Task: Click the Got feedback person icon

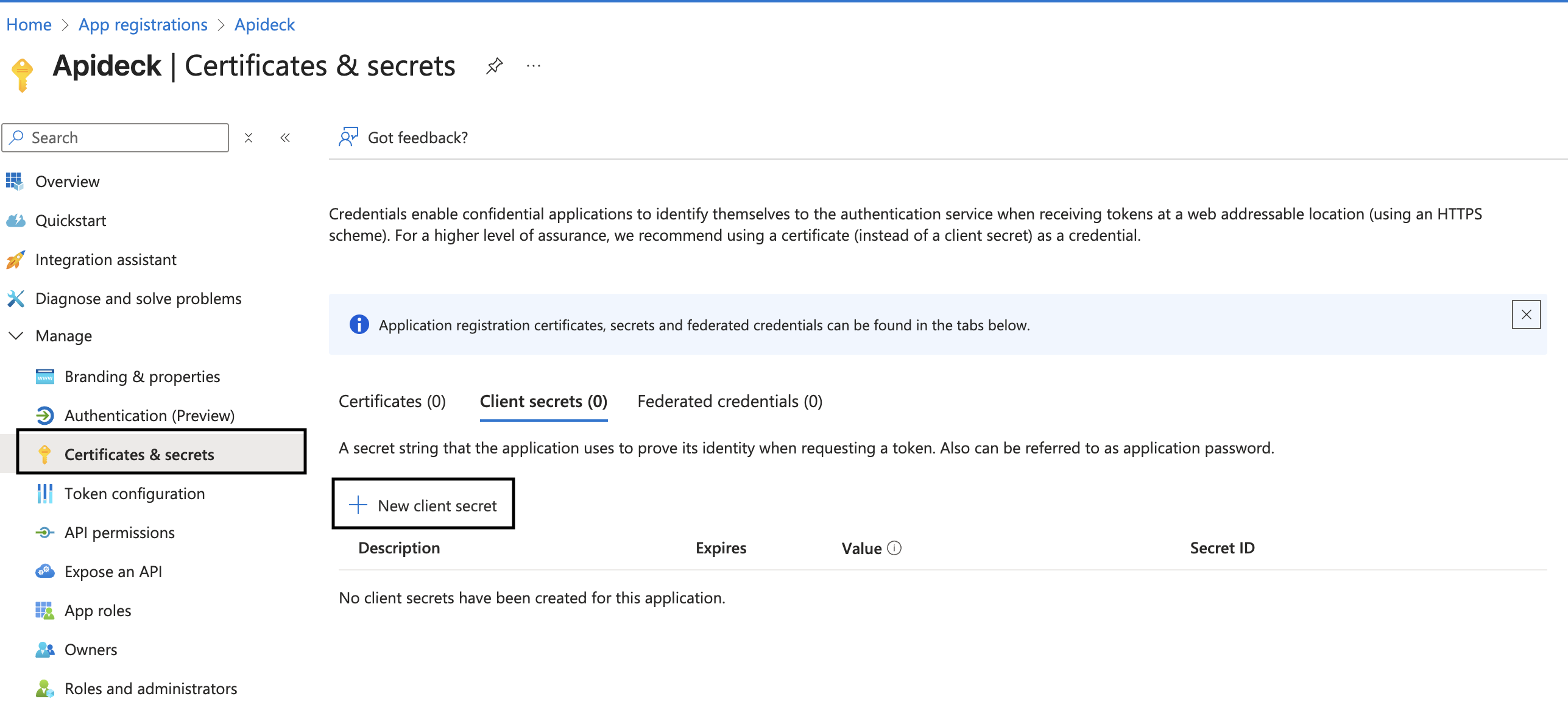Action: 348,137
